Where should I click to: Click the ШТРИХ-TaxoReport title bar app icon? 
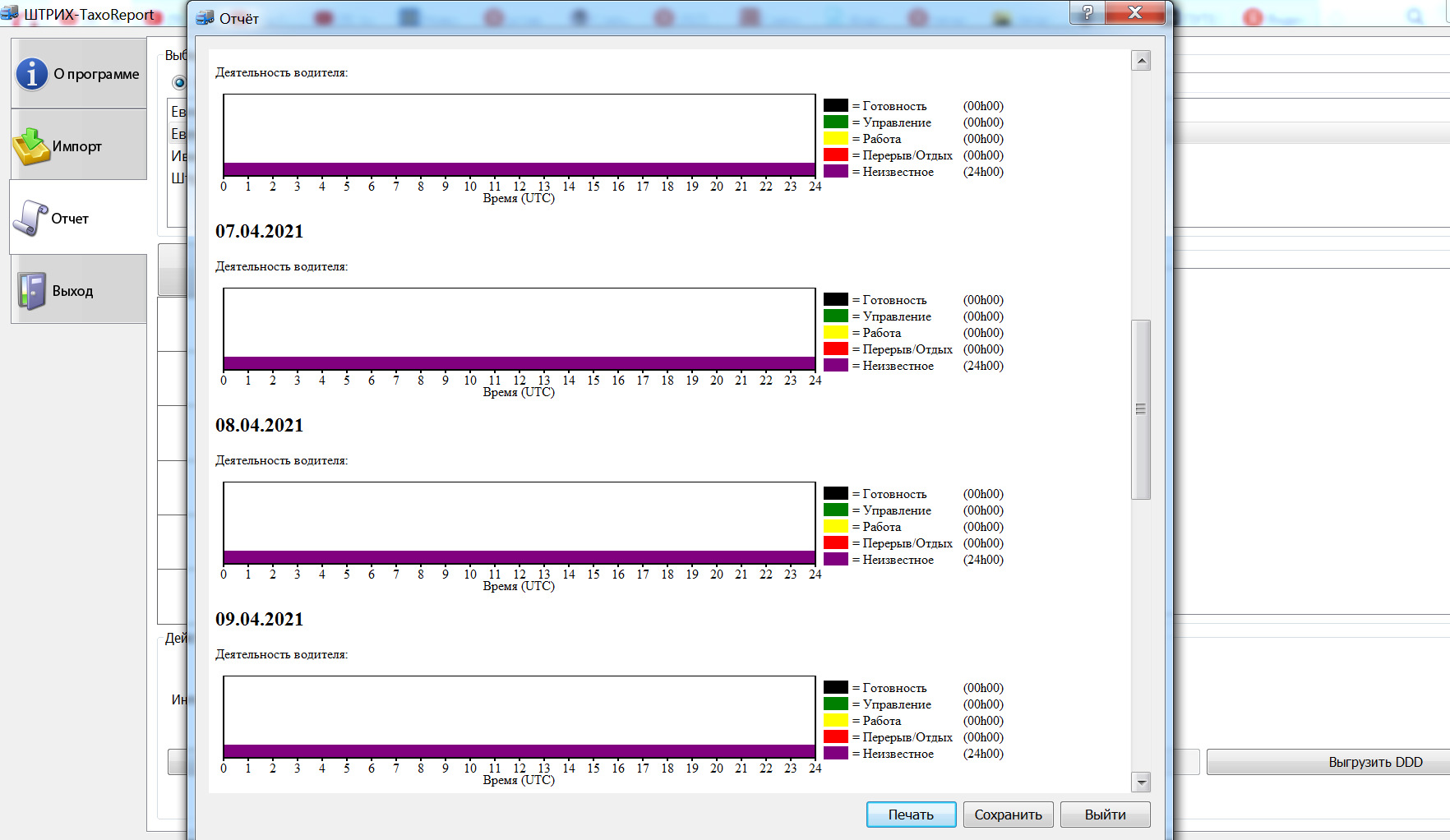tap(10, 14)
